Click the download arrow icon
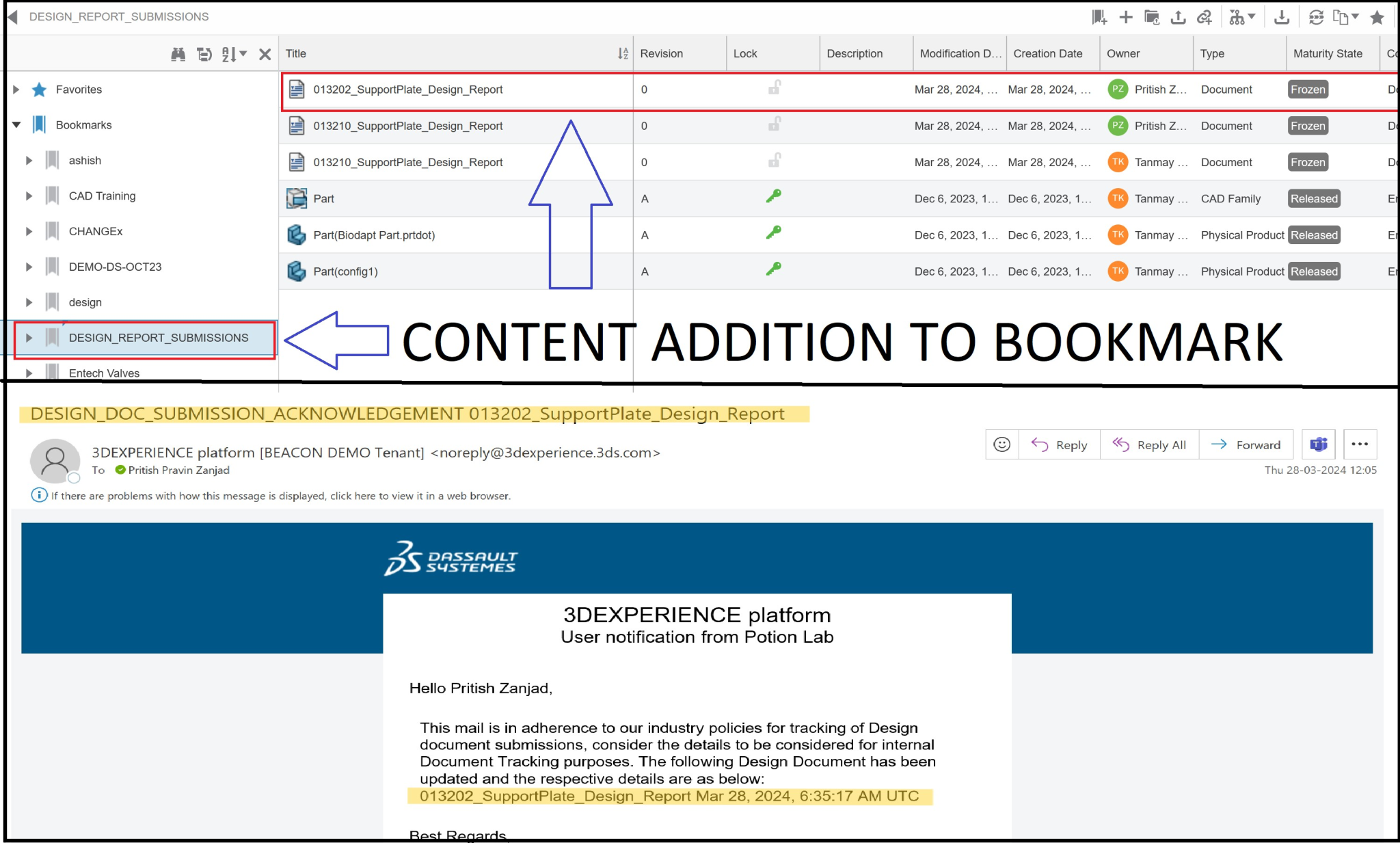Viewport: 1400px width, 843px height. coord(1282,17)
